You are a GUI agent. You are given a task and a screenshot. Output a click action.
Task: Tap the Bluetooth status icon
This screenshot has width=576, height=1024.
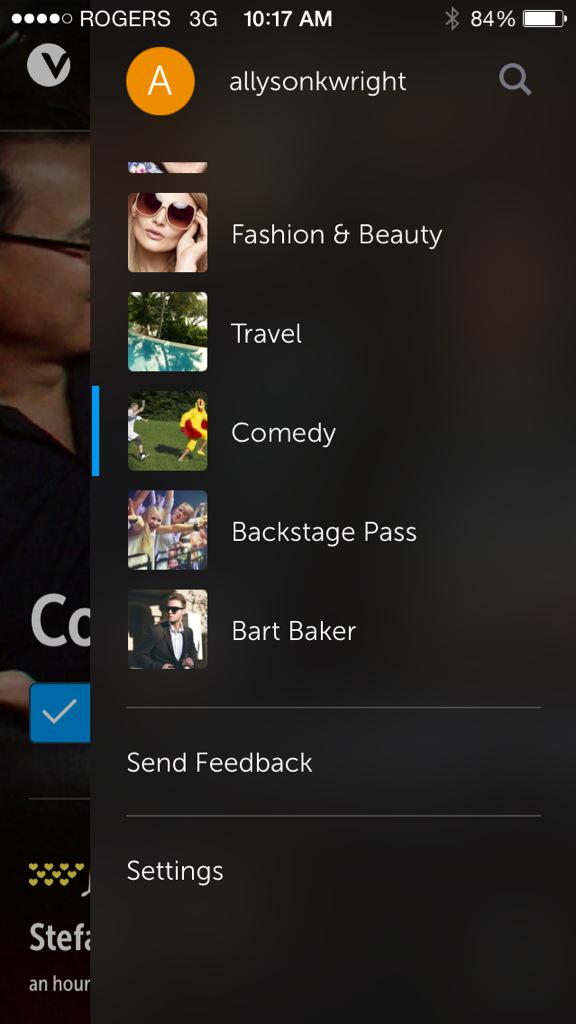452,18
